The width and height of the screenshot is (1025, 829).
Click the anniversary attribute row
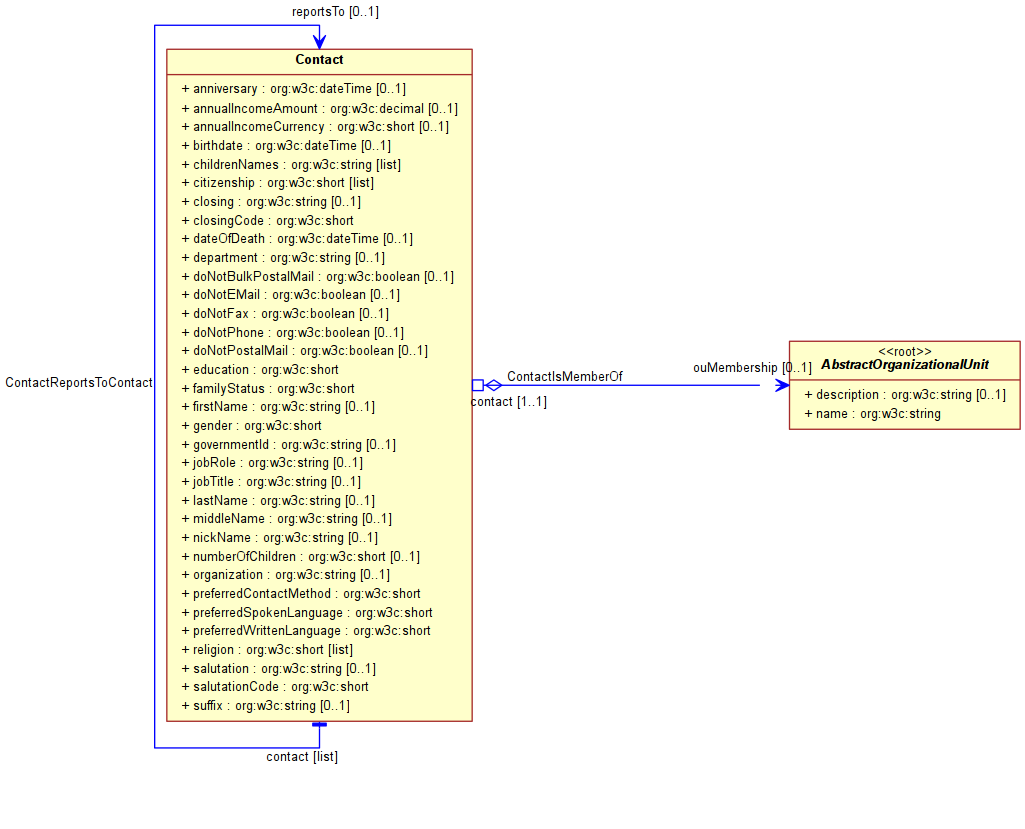click(x=294, y=89)
